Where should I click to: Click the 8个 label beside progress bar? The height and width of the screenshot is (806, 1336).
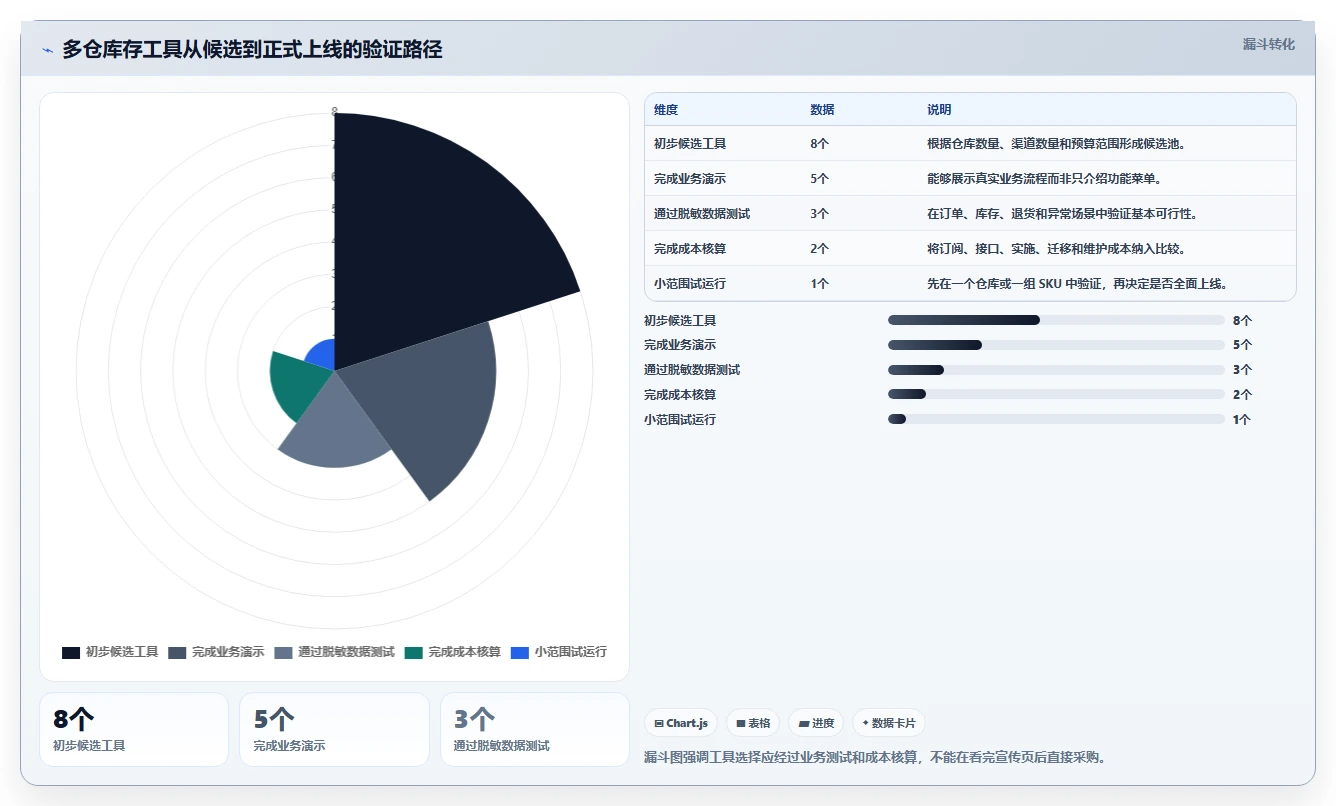tap(1242, 321)
